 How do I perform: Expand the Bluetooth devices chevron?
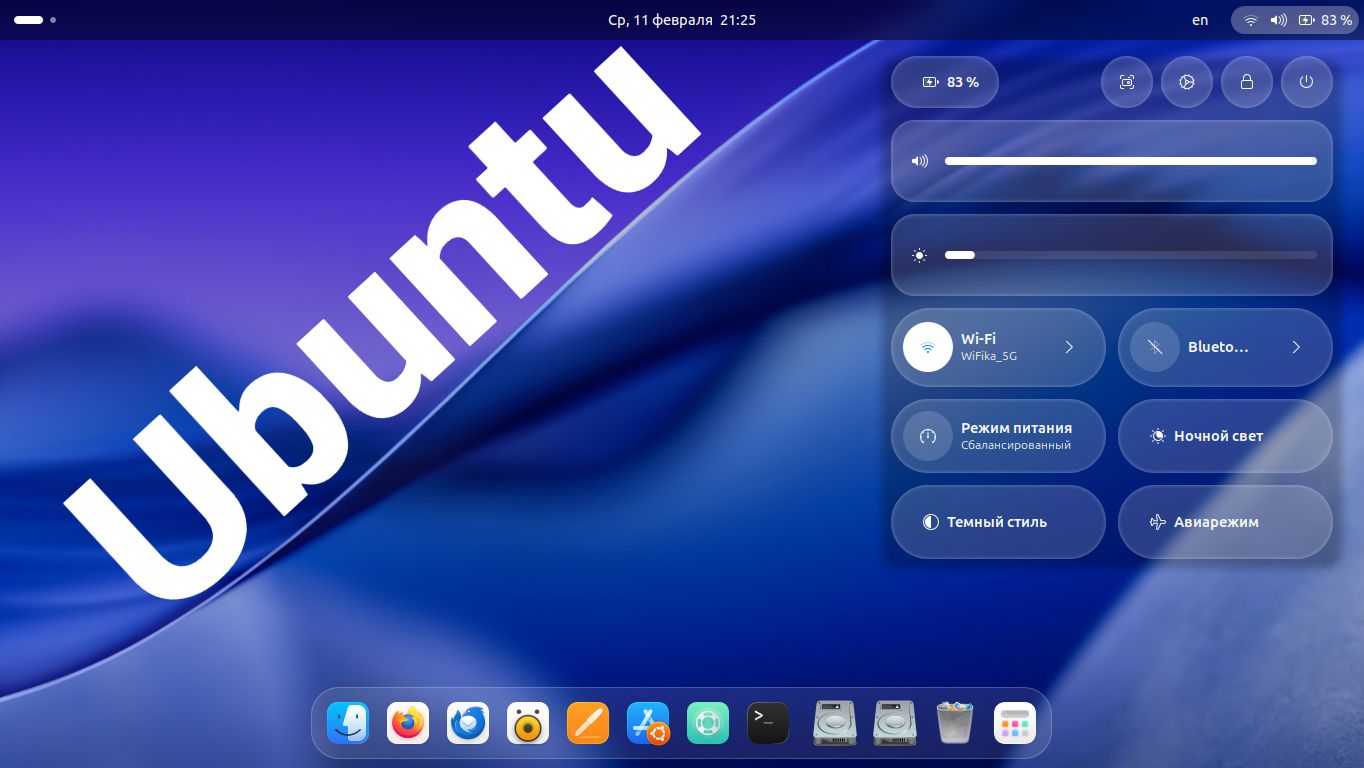pyautogui.click(x=1296, y=347)
